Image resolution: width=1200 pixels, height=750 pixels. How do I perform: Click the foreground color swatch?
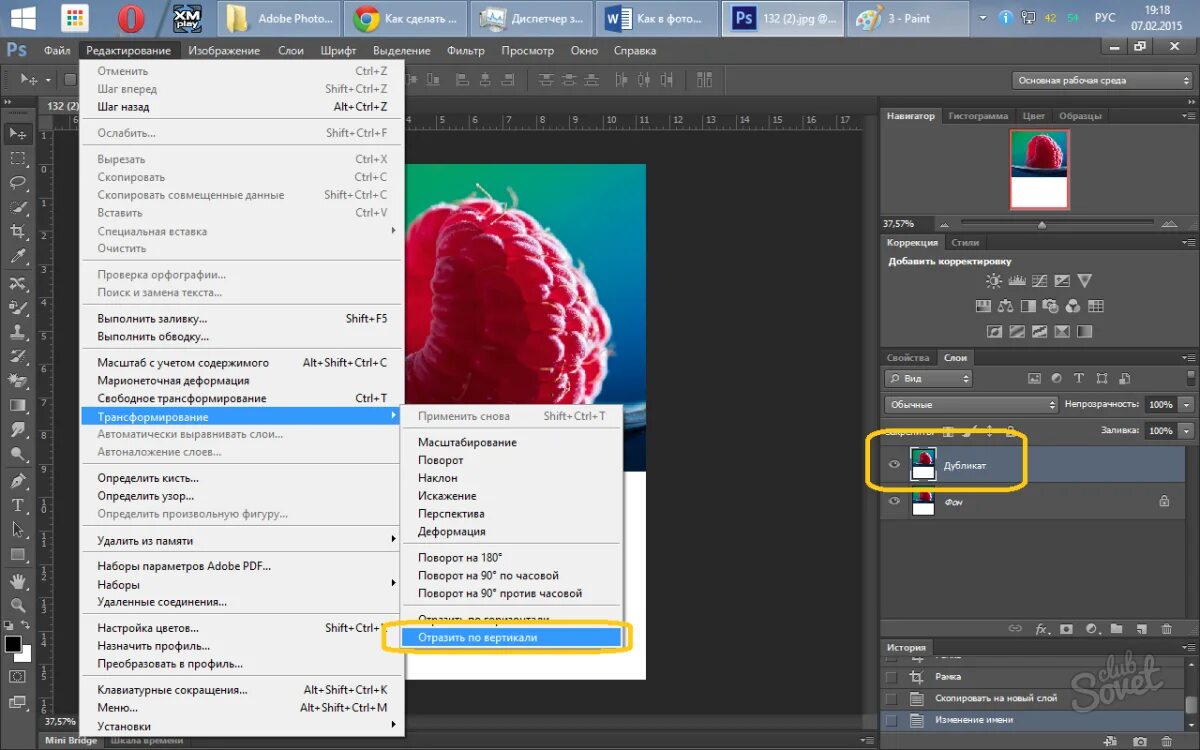click(x=12, y=644)
